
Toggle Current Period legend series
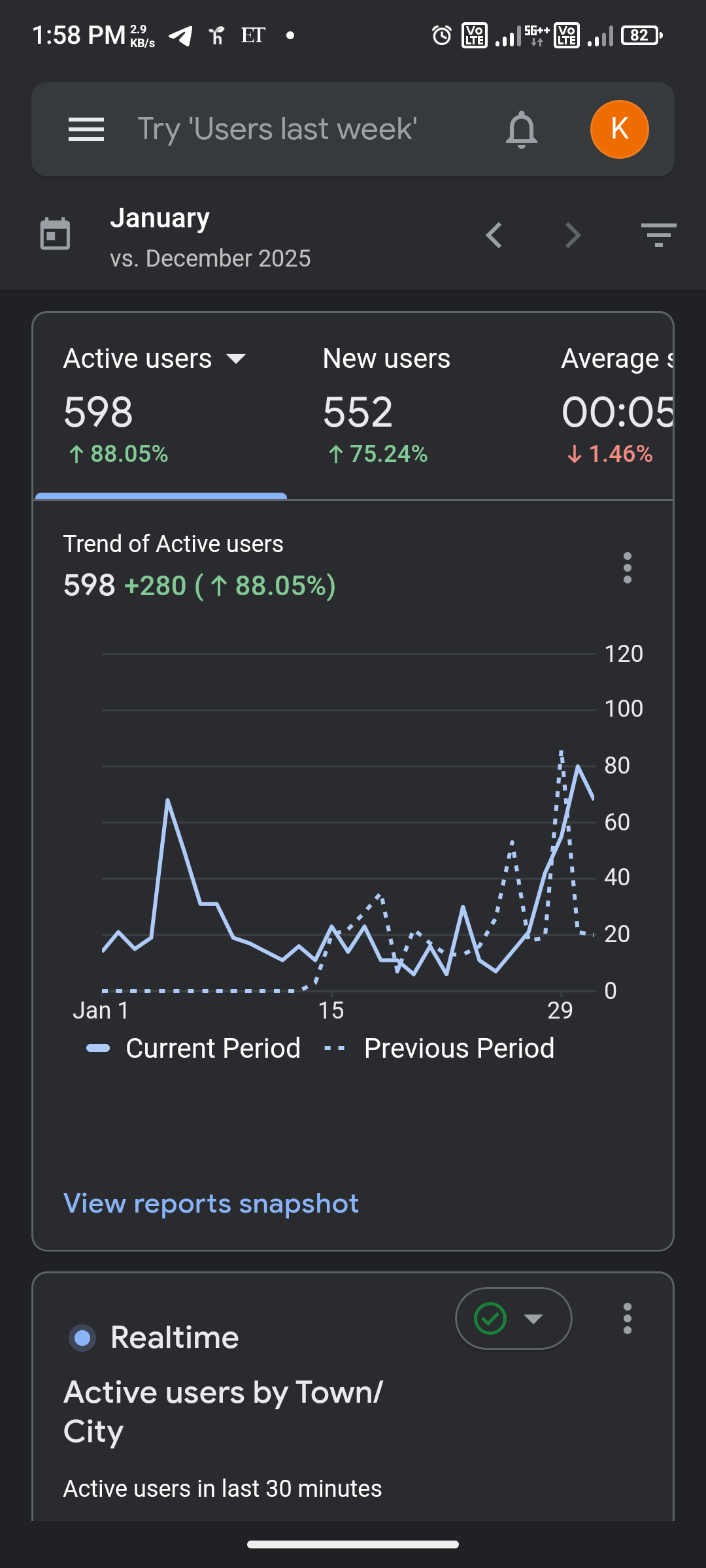[195, 1048]
